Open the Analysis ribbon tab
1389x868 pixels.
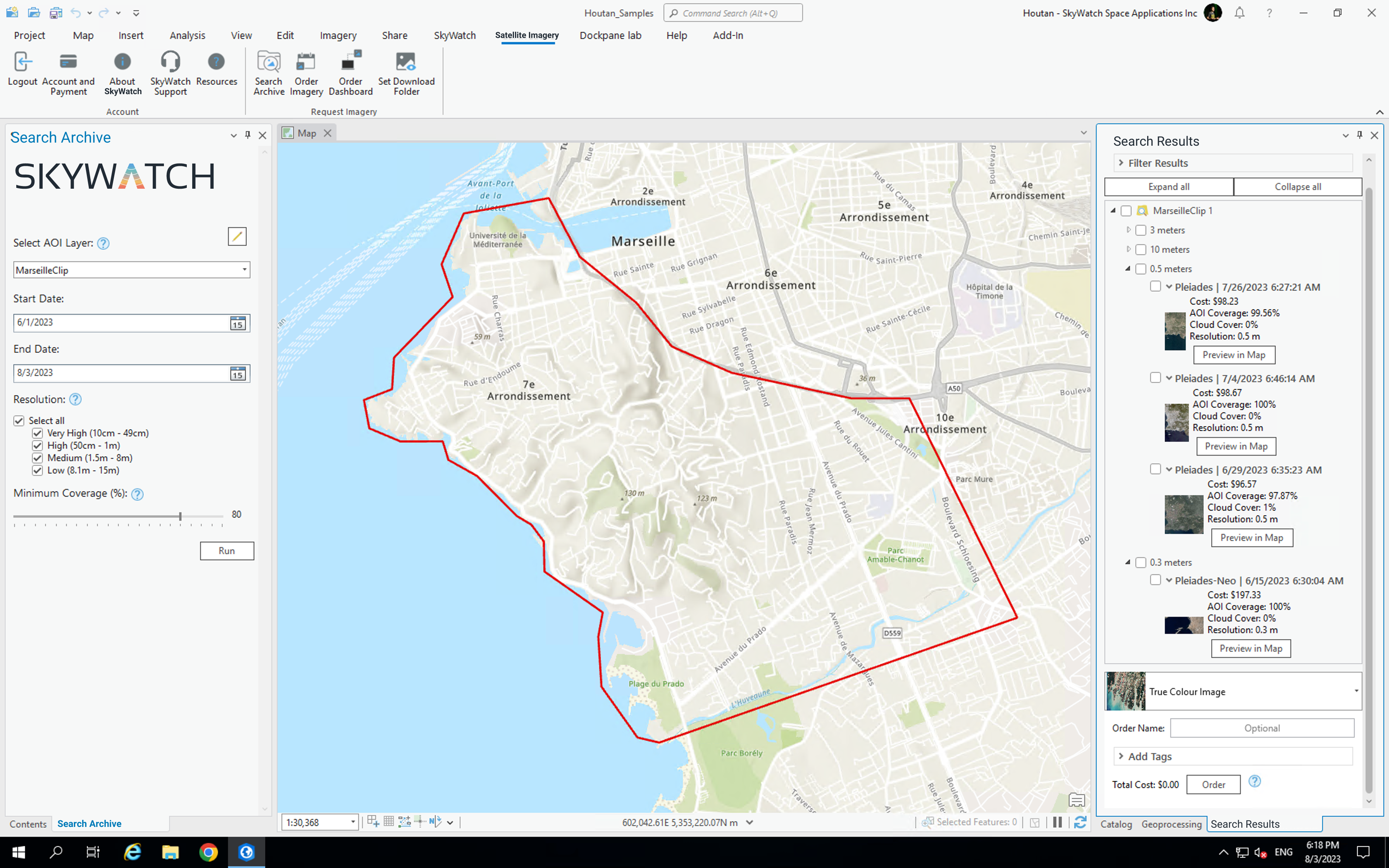click(x=187, y=35)
